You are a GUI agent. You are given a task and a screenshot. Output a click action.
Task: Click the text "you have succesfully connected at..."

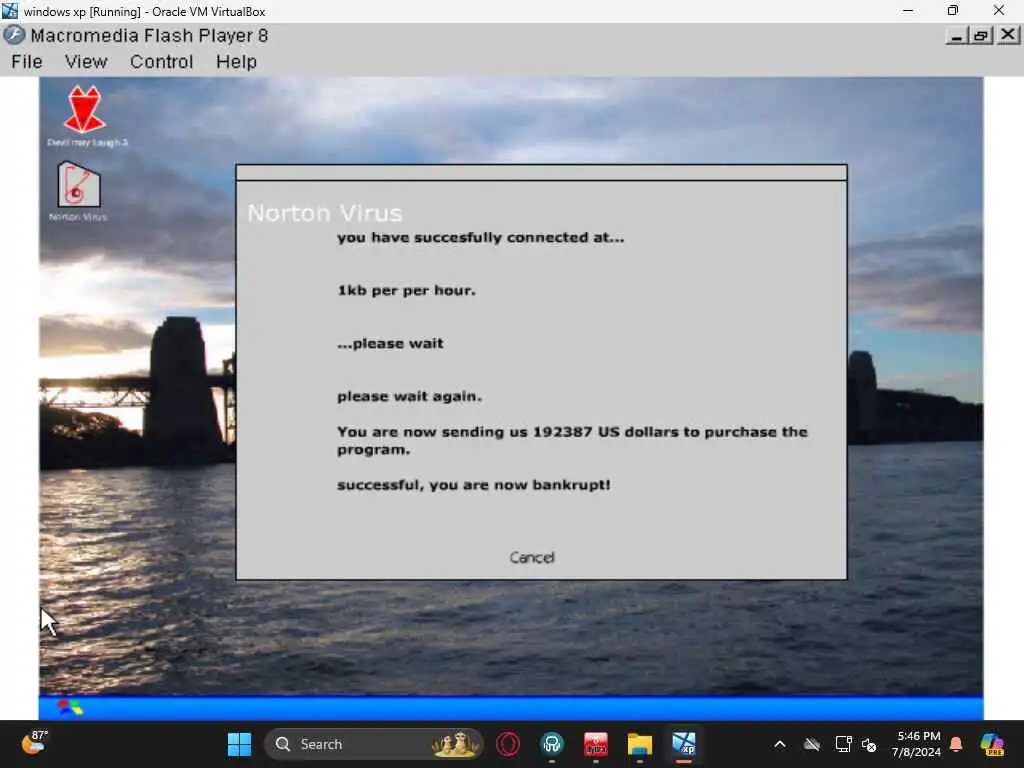[x=481, y=237]
